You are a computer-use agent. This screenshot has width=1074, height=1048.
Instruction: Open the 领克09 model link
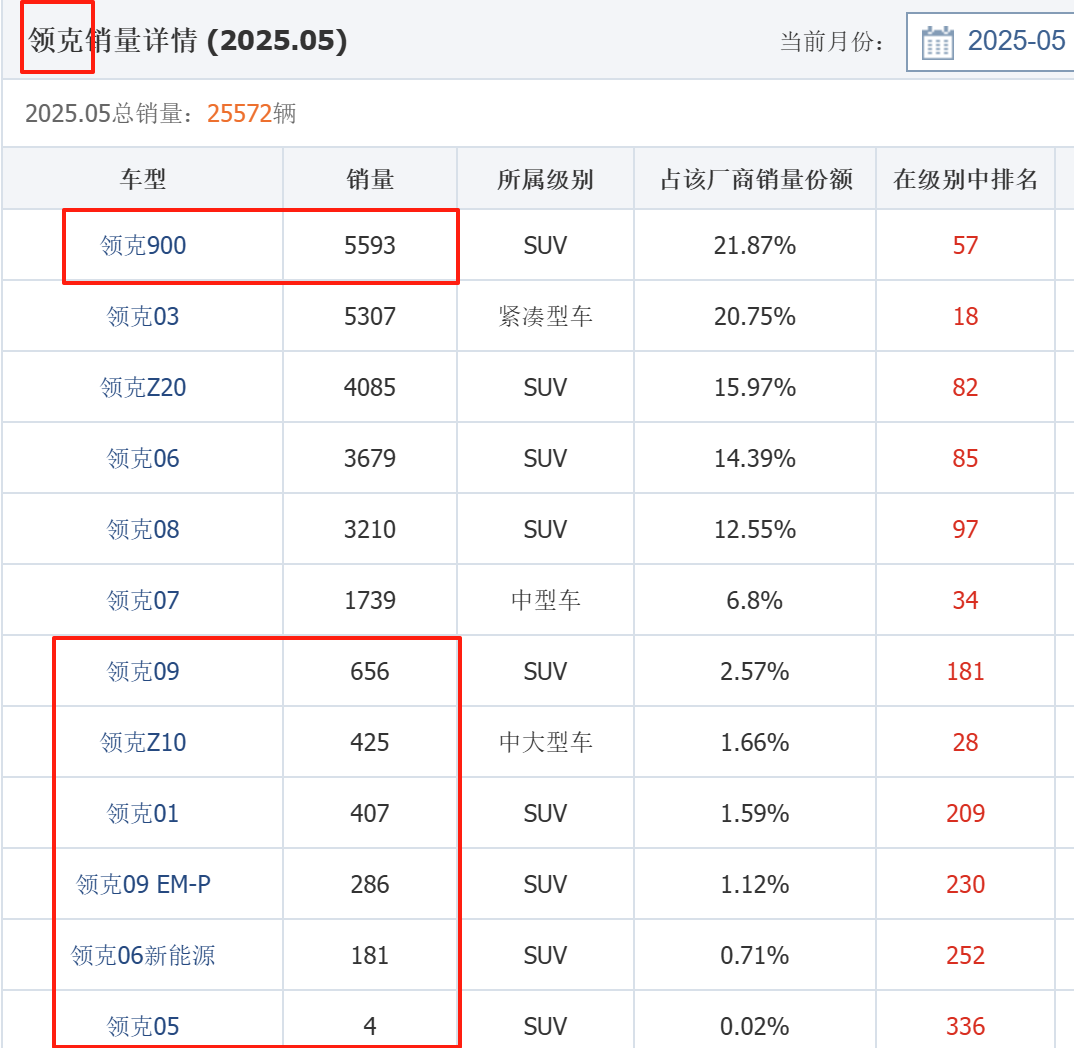143,671
